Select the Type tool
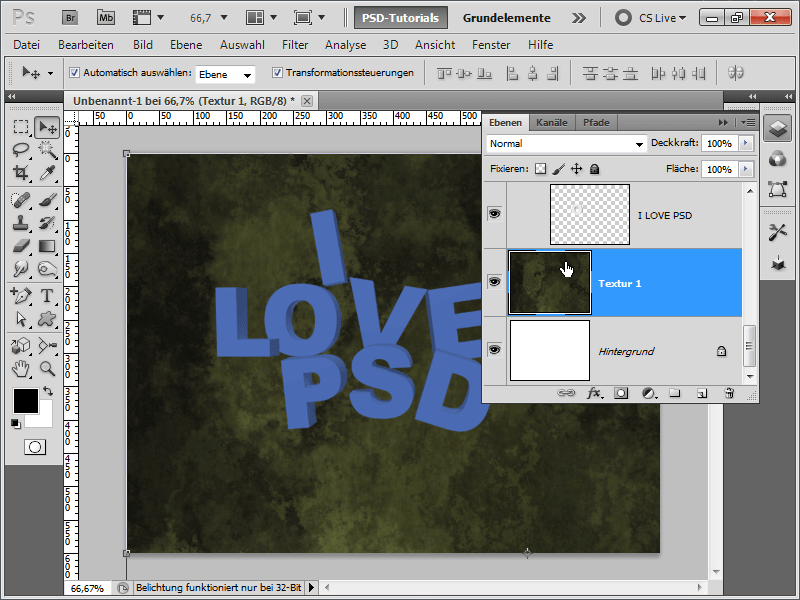Viewport: 800px width, 600px height. 47,296
